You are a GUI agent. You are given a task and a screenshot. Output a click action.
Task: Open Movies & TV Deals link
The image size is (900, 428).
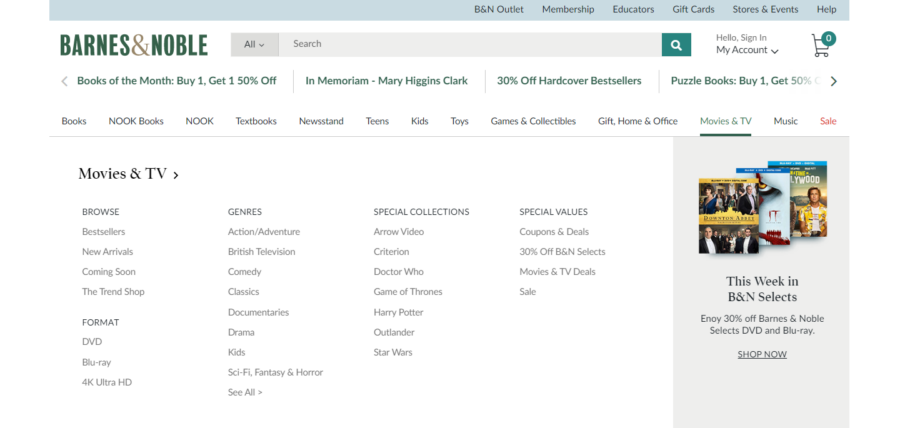pos(557,272)
